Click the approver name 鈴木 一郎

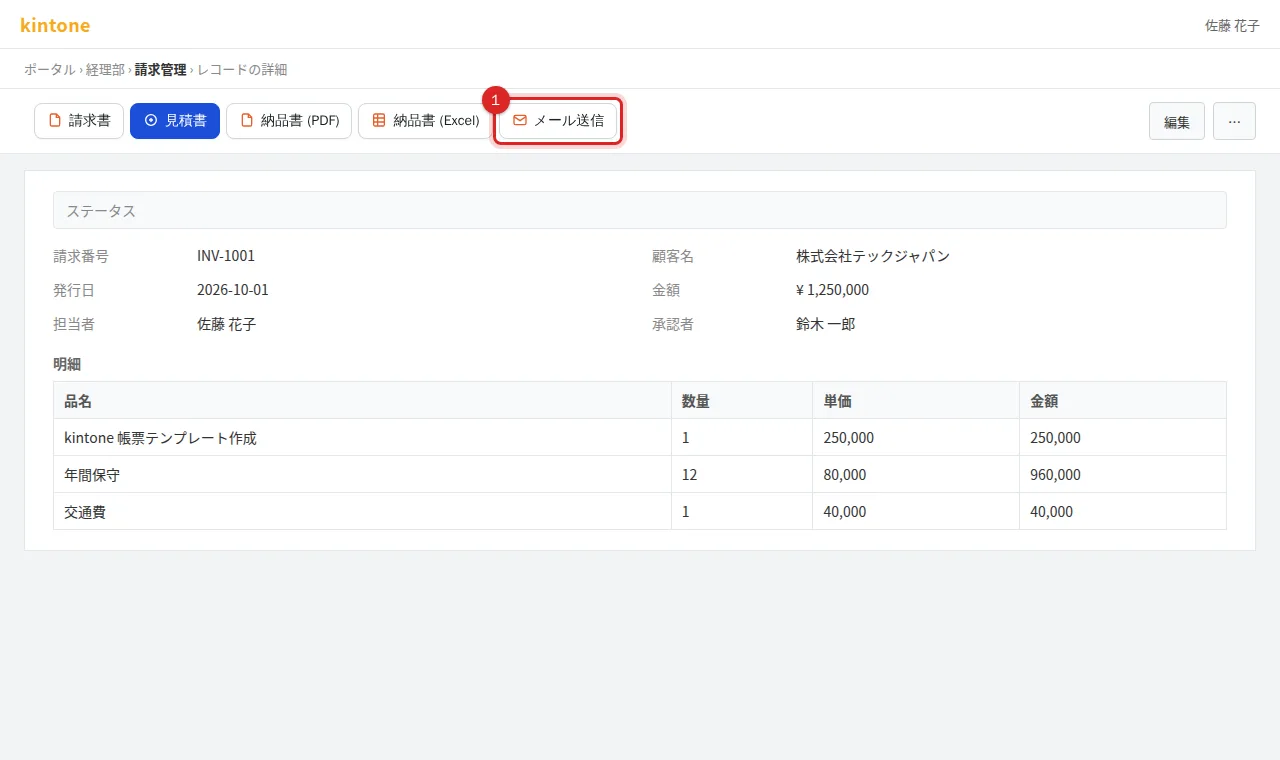(825, 324)
